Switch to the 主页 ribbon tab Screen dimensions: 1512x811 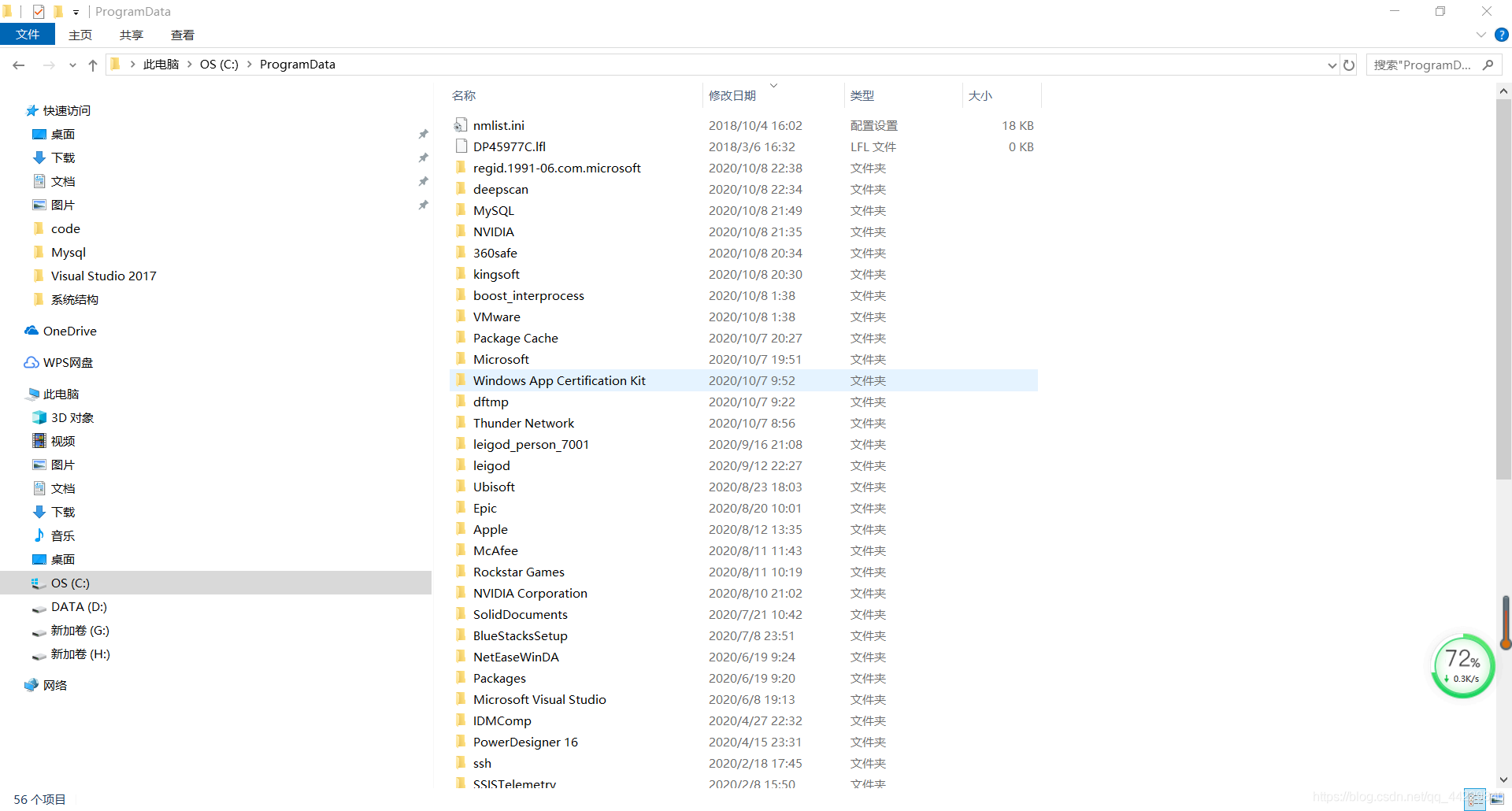coord(80,35)
